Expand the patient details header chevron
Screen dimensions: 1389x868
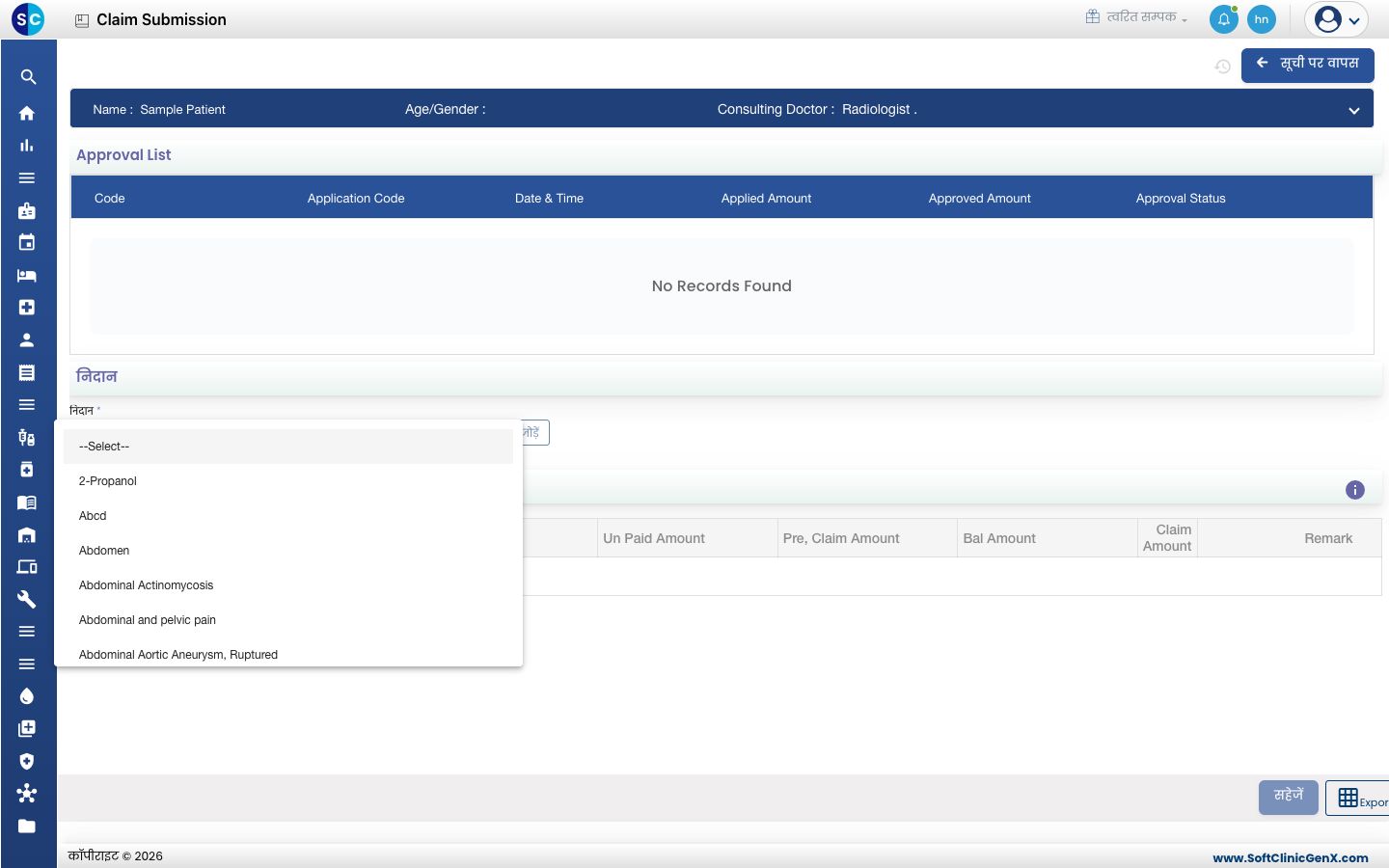pos(1354,110)
